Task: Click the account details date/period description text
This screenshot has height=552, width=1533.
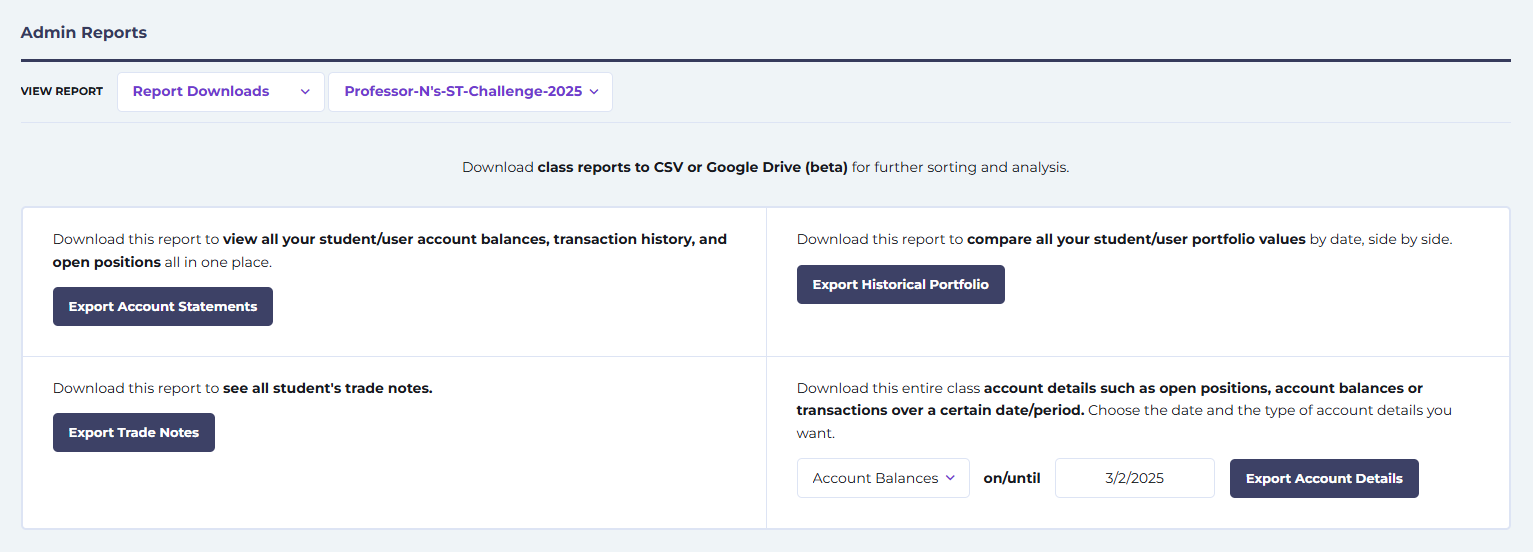Action: pos(1124,410)
